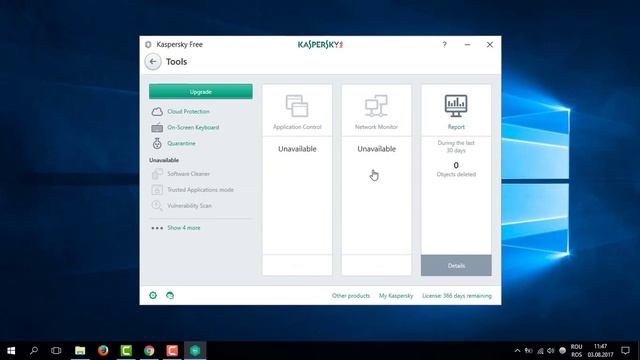Click the Vulnerability Scan magnifier icon
This screenshot has width=640, height=360.
click(157, 206)
